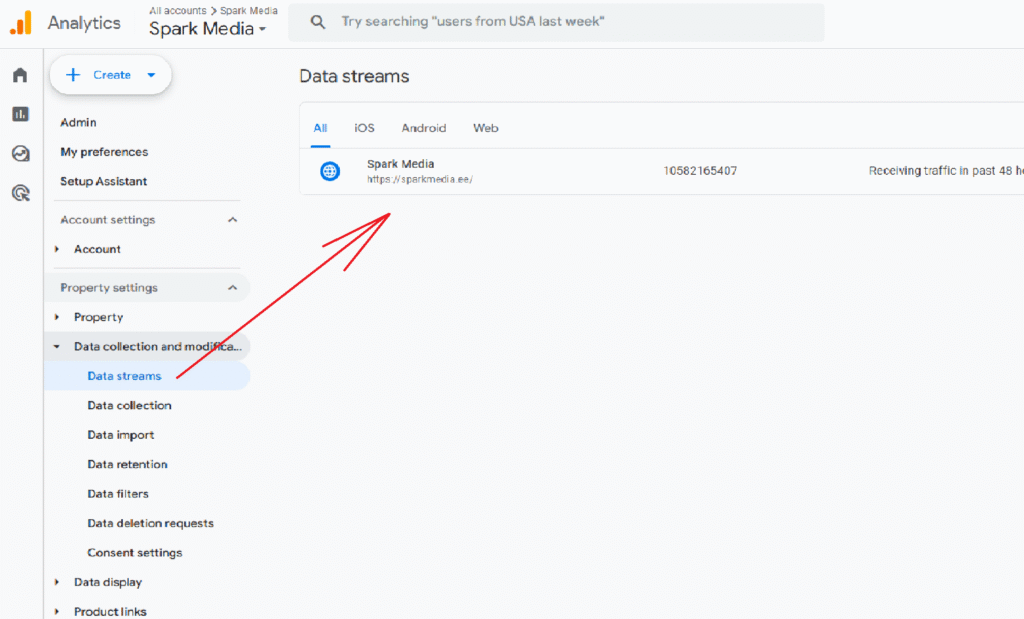Click the Data streams page heading

[355, 76]
